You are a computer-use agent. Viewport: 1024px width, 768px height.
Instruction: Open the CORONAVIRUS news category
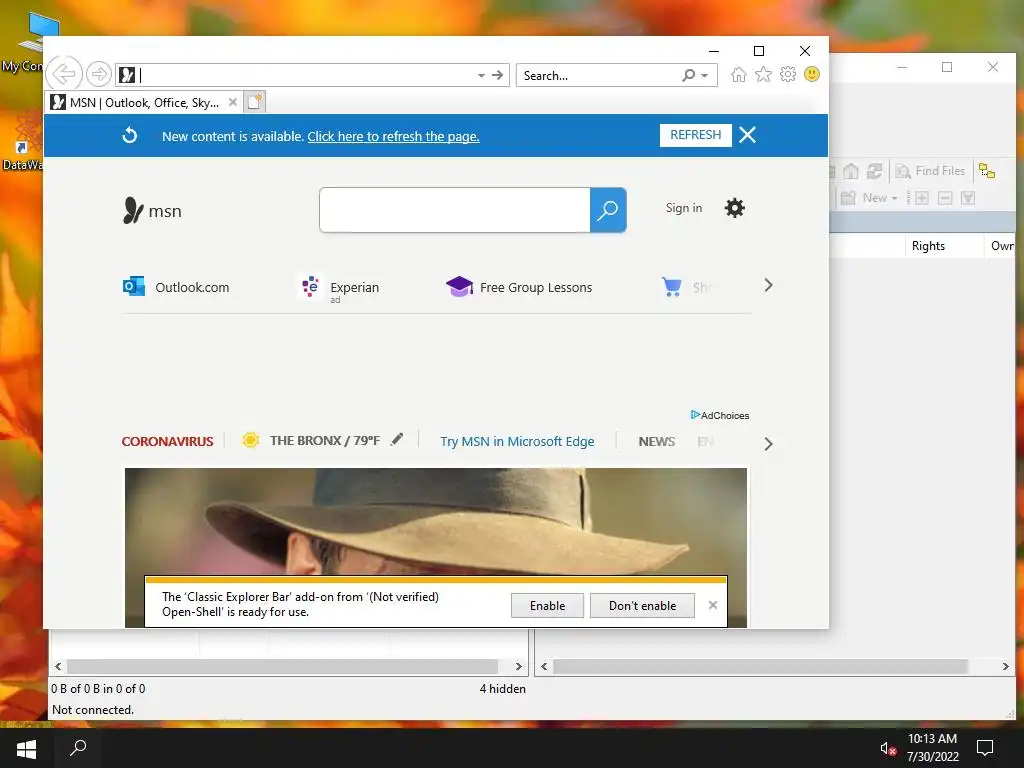[x=167, y=441]
